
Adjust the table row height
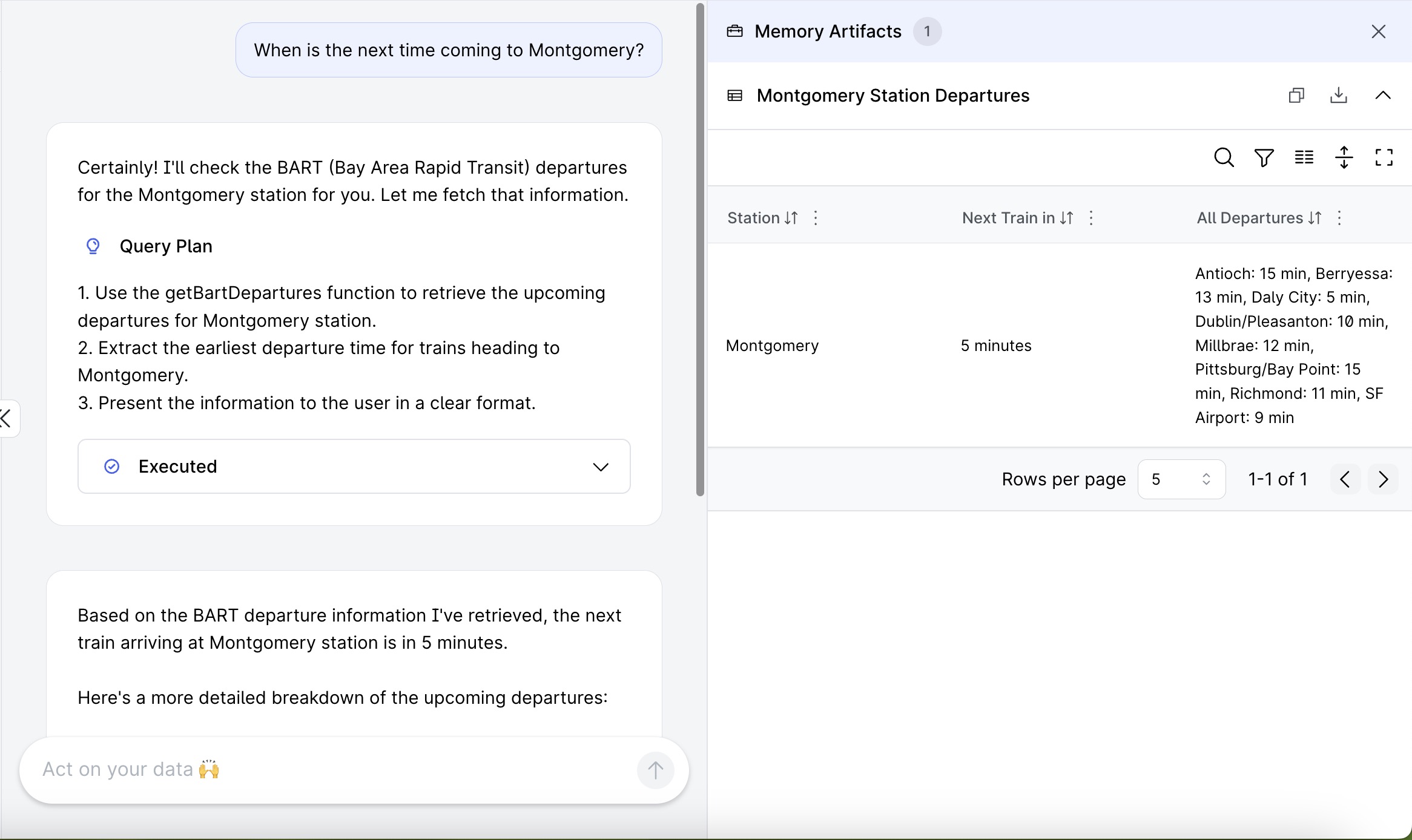(x=1344, y=157)
